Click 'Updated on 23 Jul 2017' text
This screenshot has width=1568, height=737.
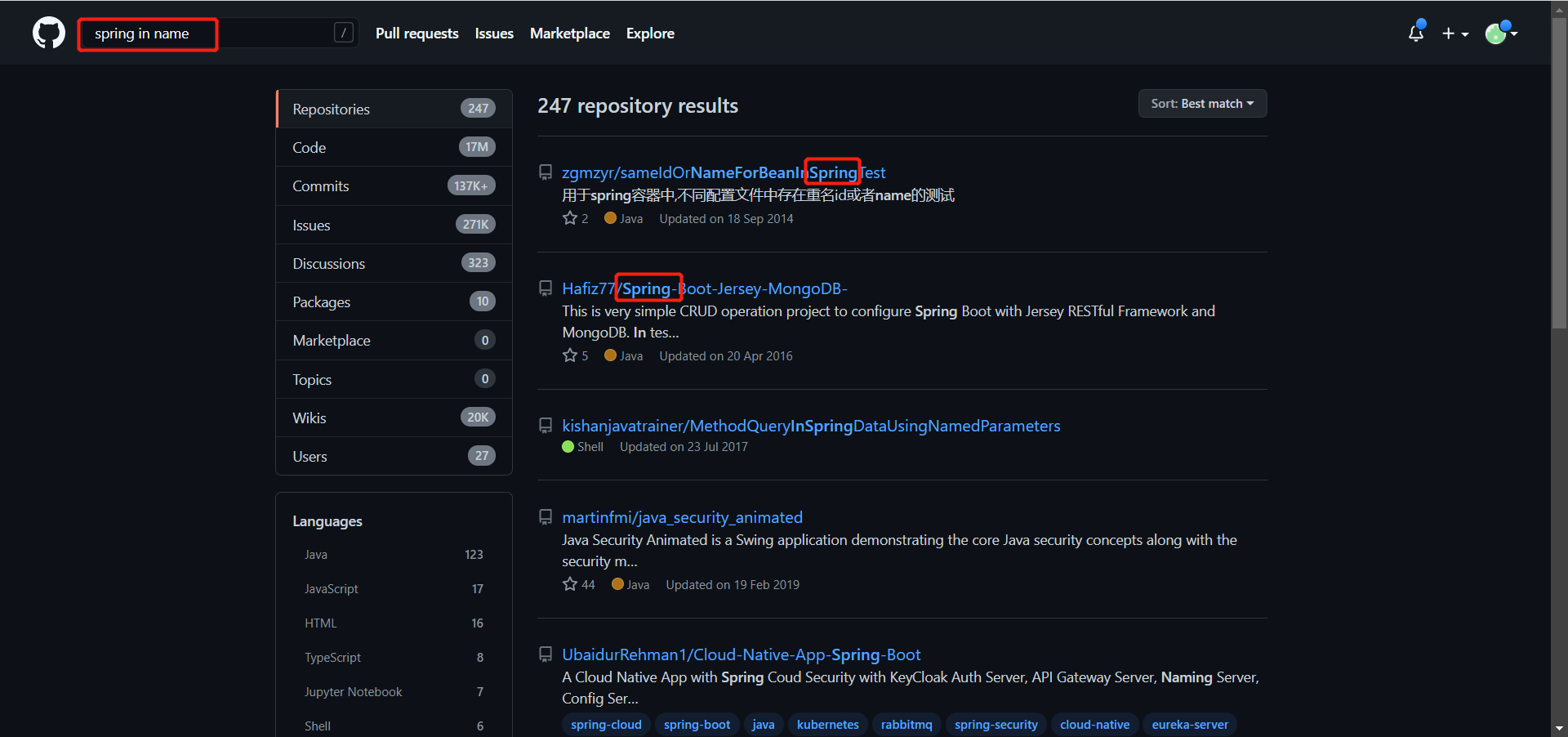[684, 447]
